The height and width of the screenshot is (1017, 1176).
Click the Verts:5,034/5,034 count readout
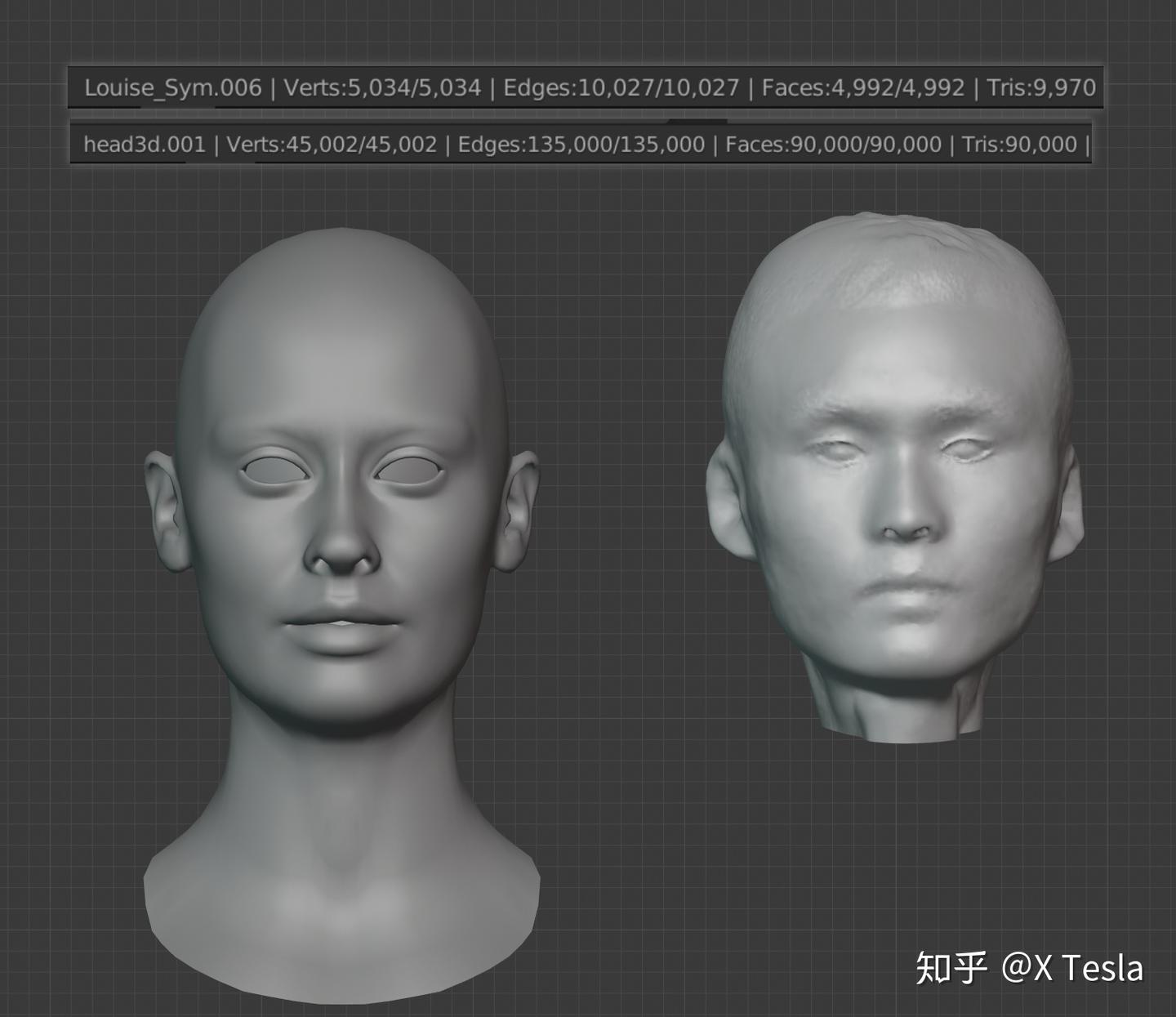[x=384, y=87]
